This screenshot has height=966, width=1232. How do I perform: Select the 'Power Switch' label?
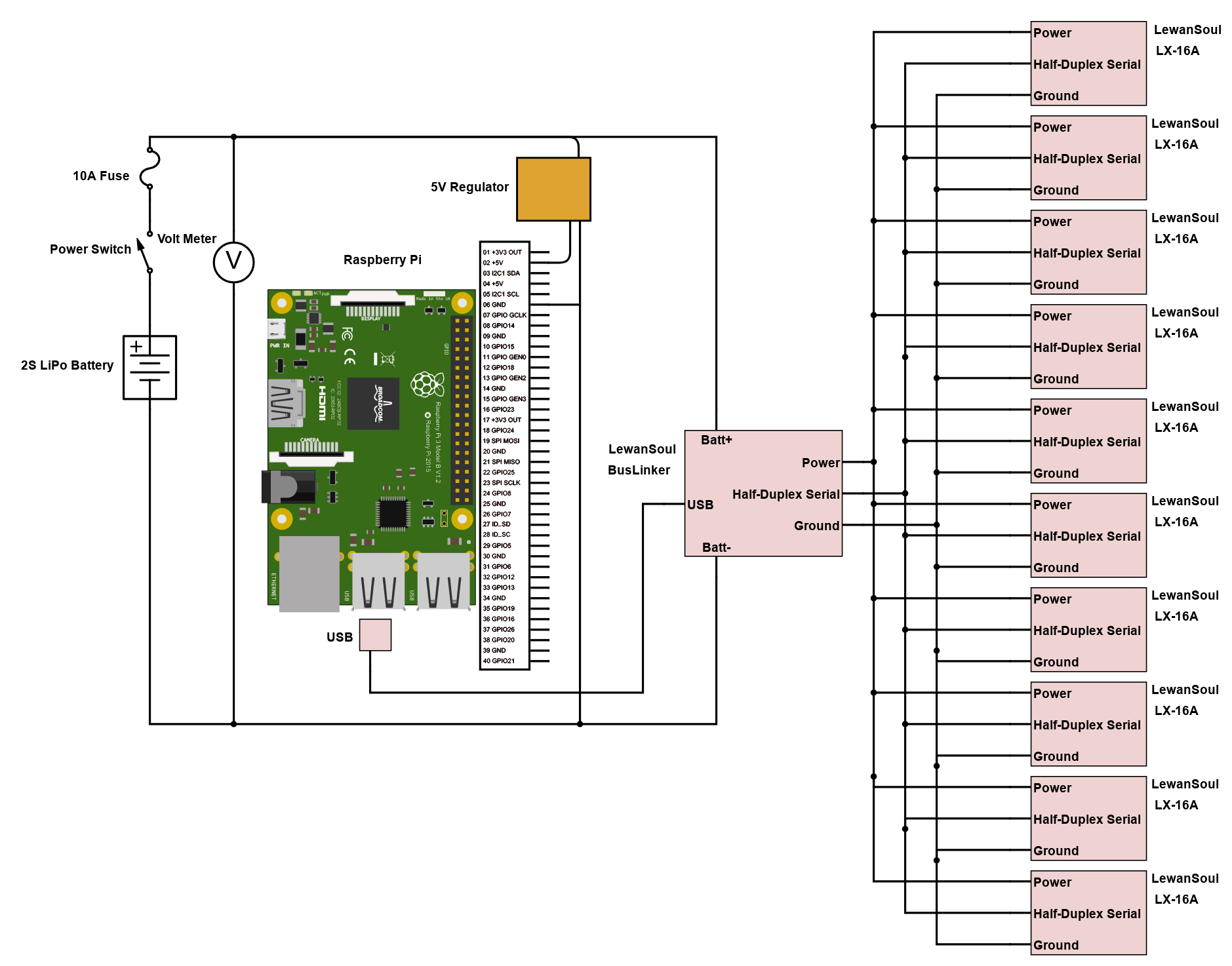tap(90, 249)
